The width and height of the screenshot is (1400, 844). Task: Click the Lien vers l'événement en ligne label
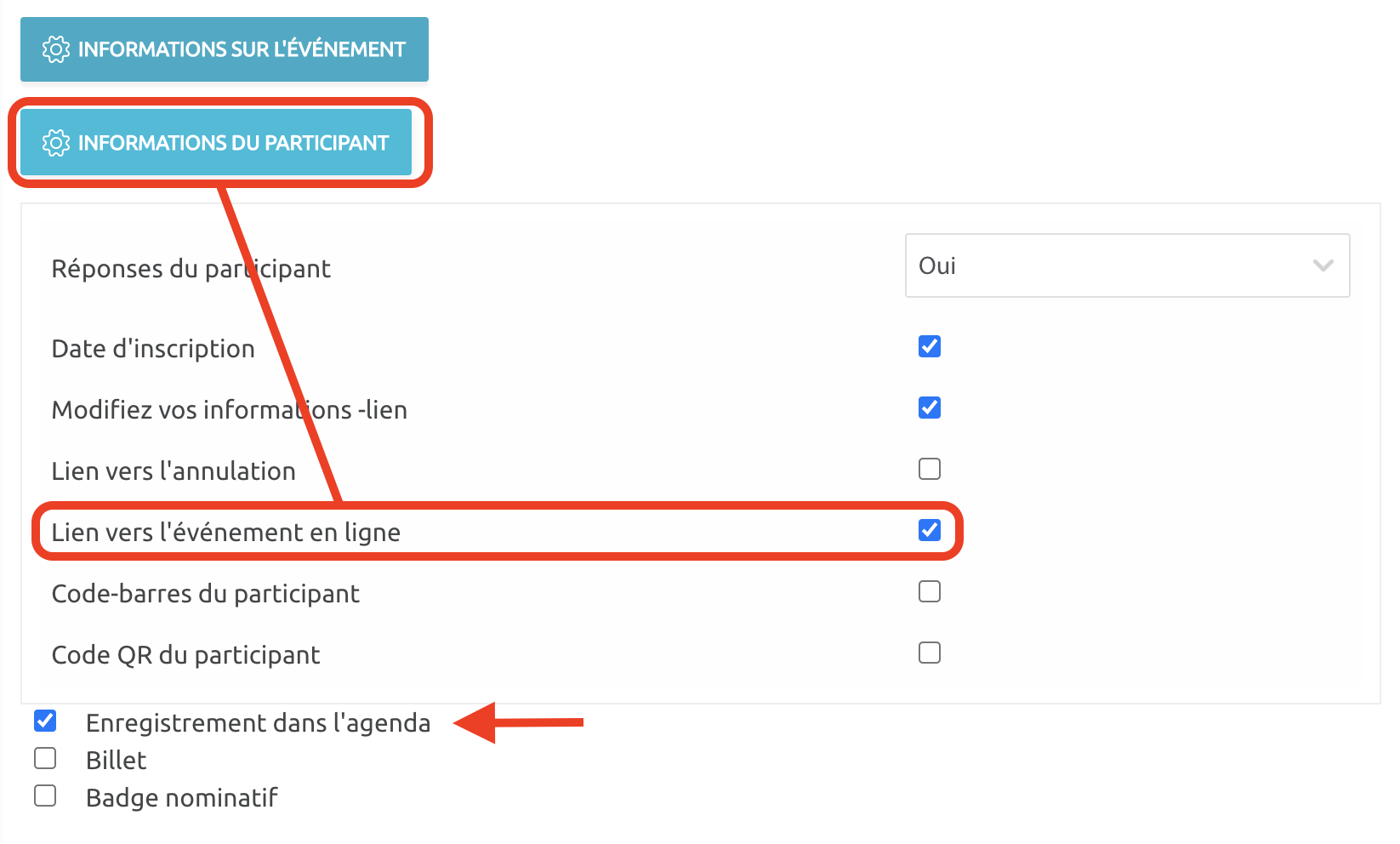(x=225, y=533)
